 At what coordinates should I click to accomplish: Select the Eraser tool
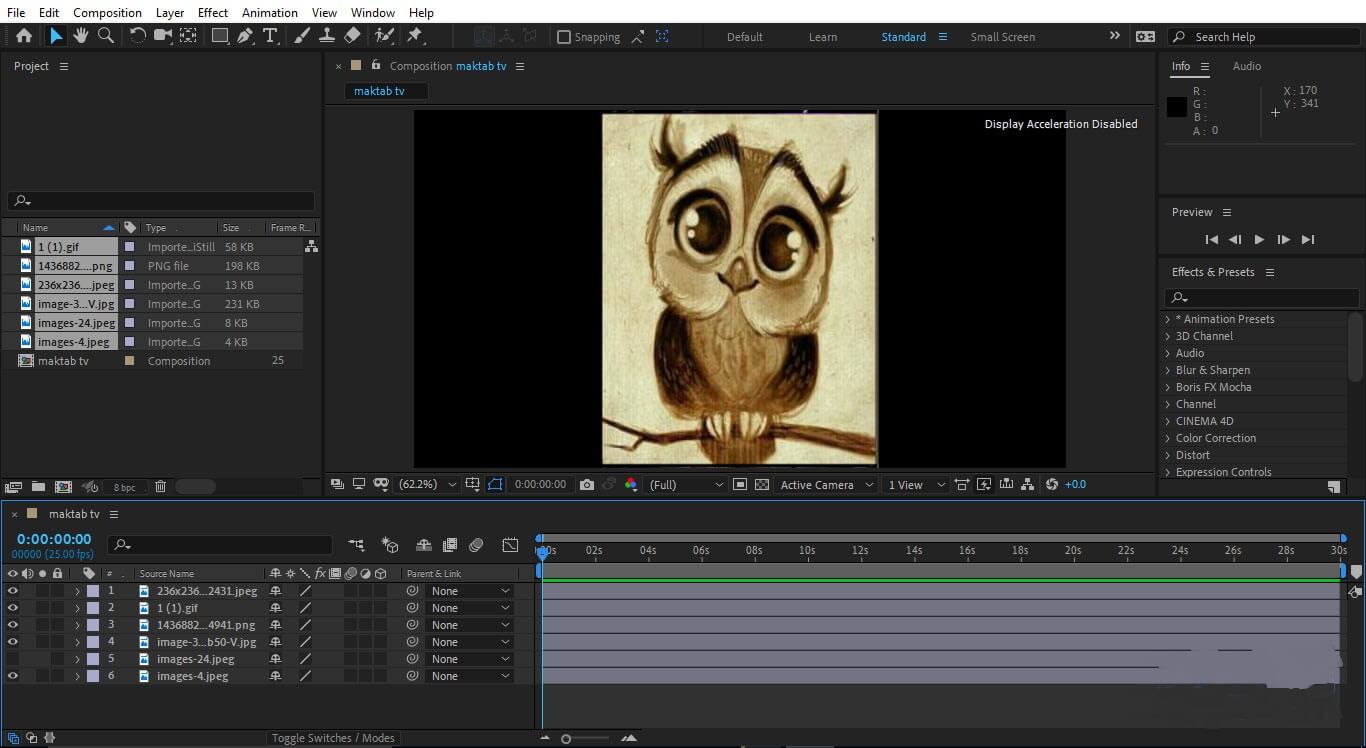pos(352,36)
